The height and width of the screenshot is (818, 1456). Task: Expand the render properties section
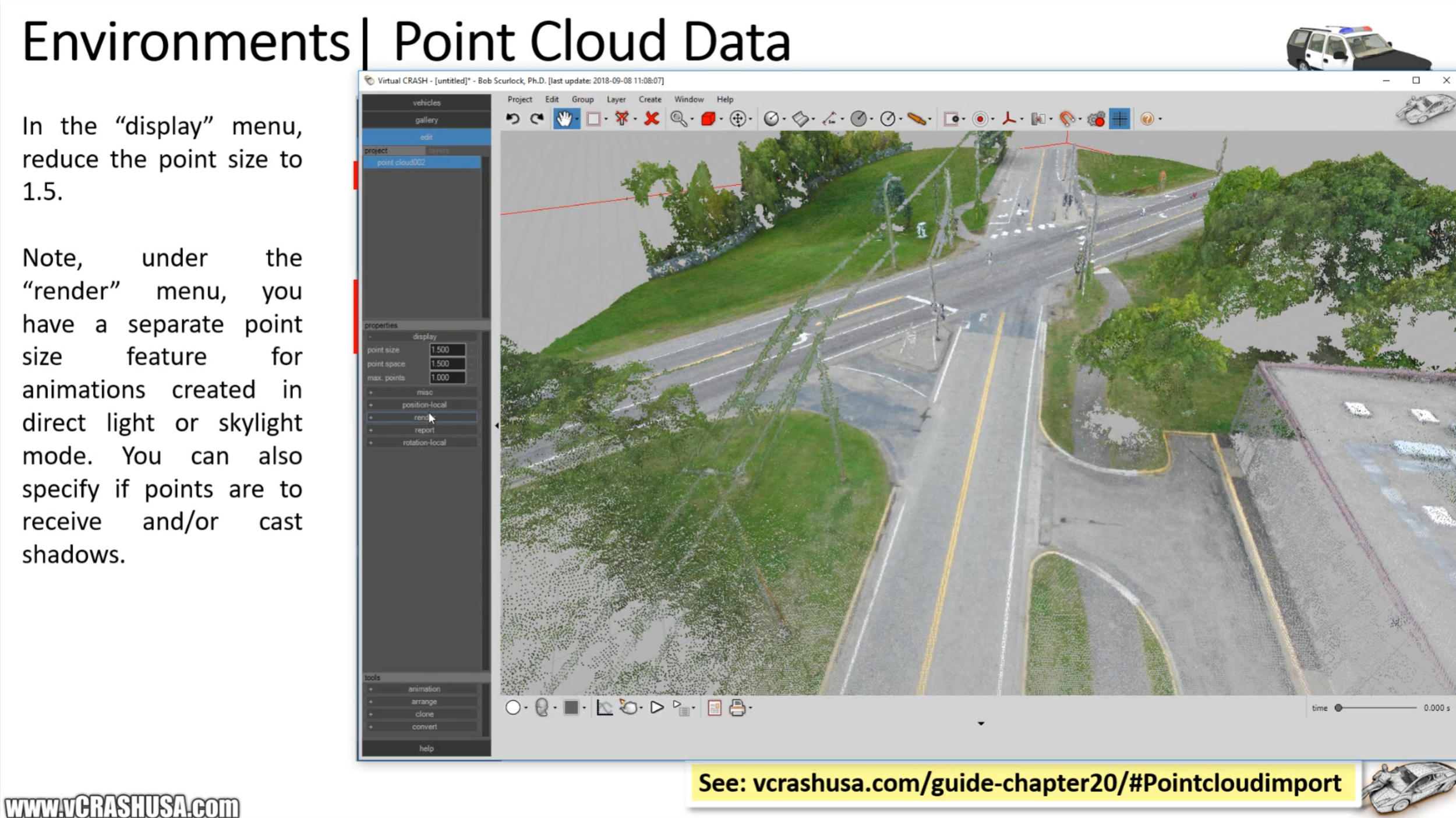click(x=424, y=417)
